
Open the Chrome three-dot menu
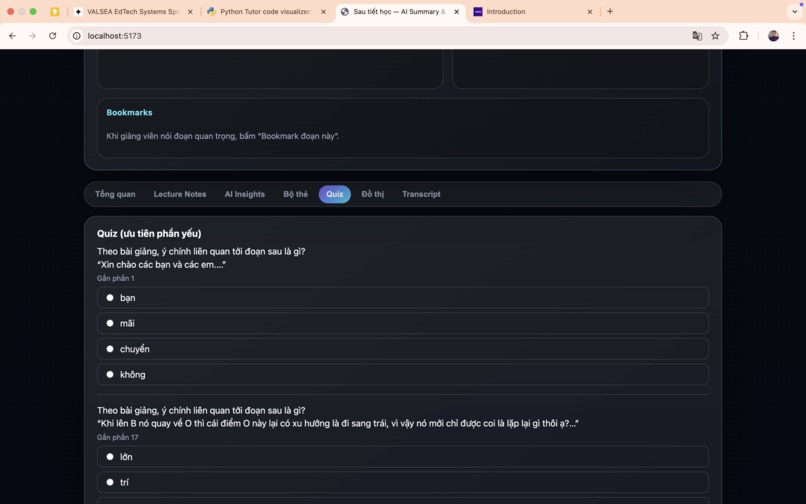[794, 36]
